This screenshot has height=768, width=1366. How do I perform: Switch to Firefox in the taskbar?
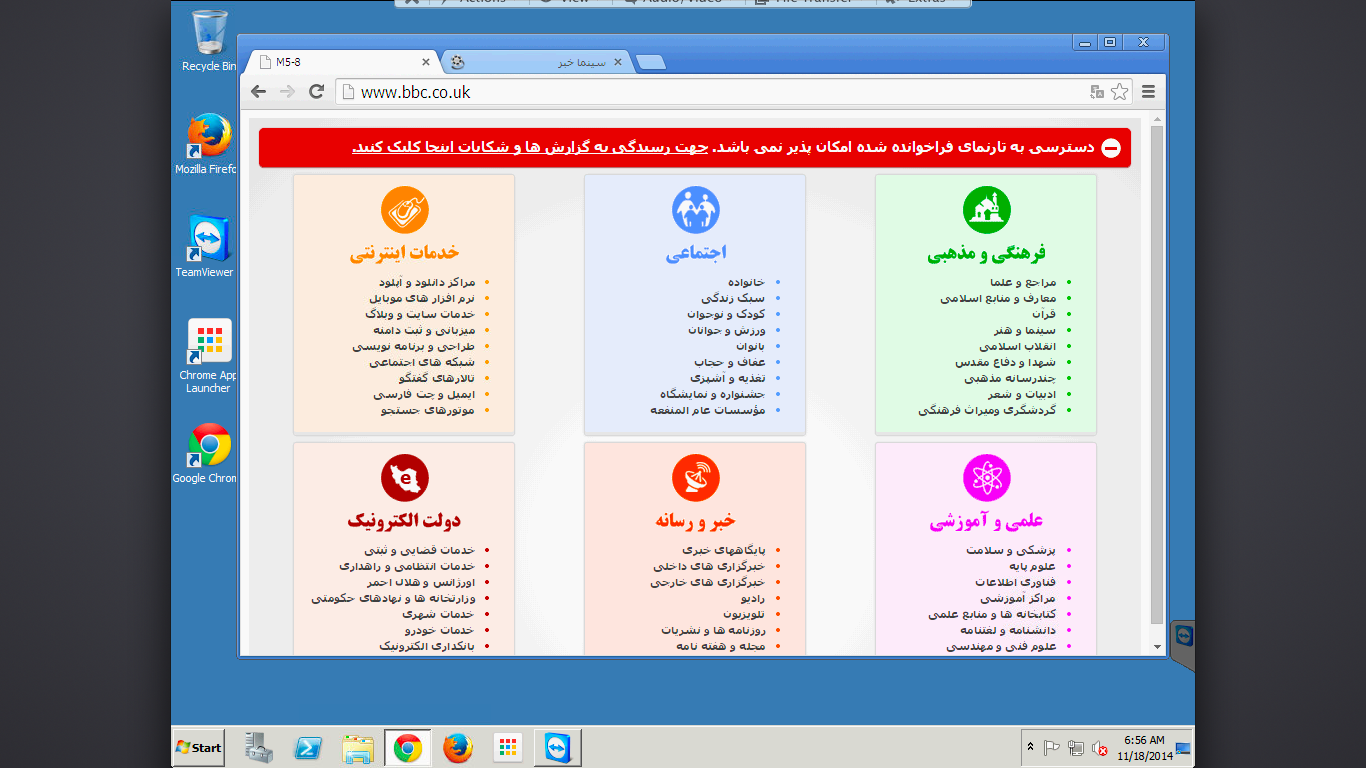tap(458, 747)
